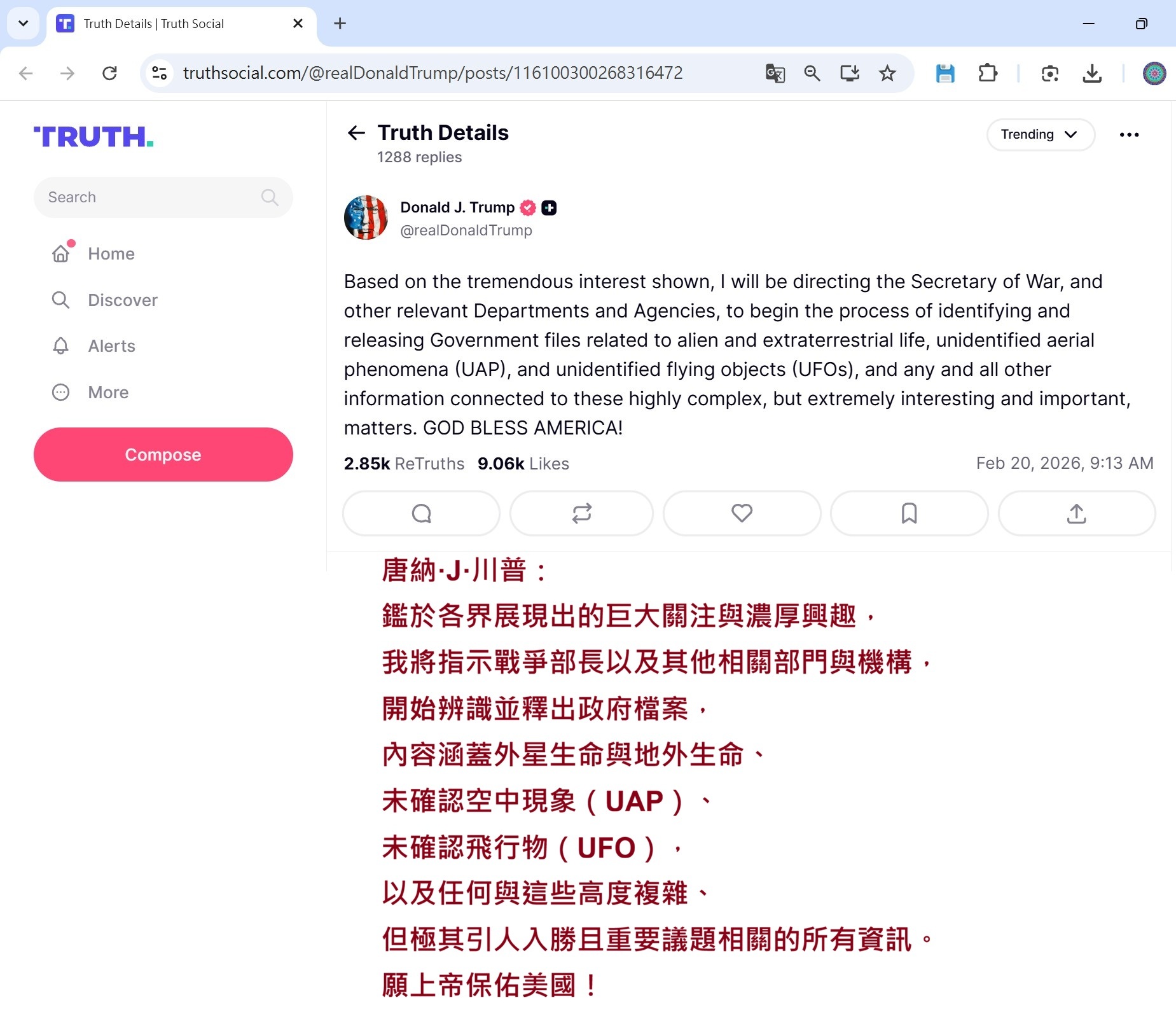Click the Google Translate page icon

tap(775, 74)
